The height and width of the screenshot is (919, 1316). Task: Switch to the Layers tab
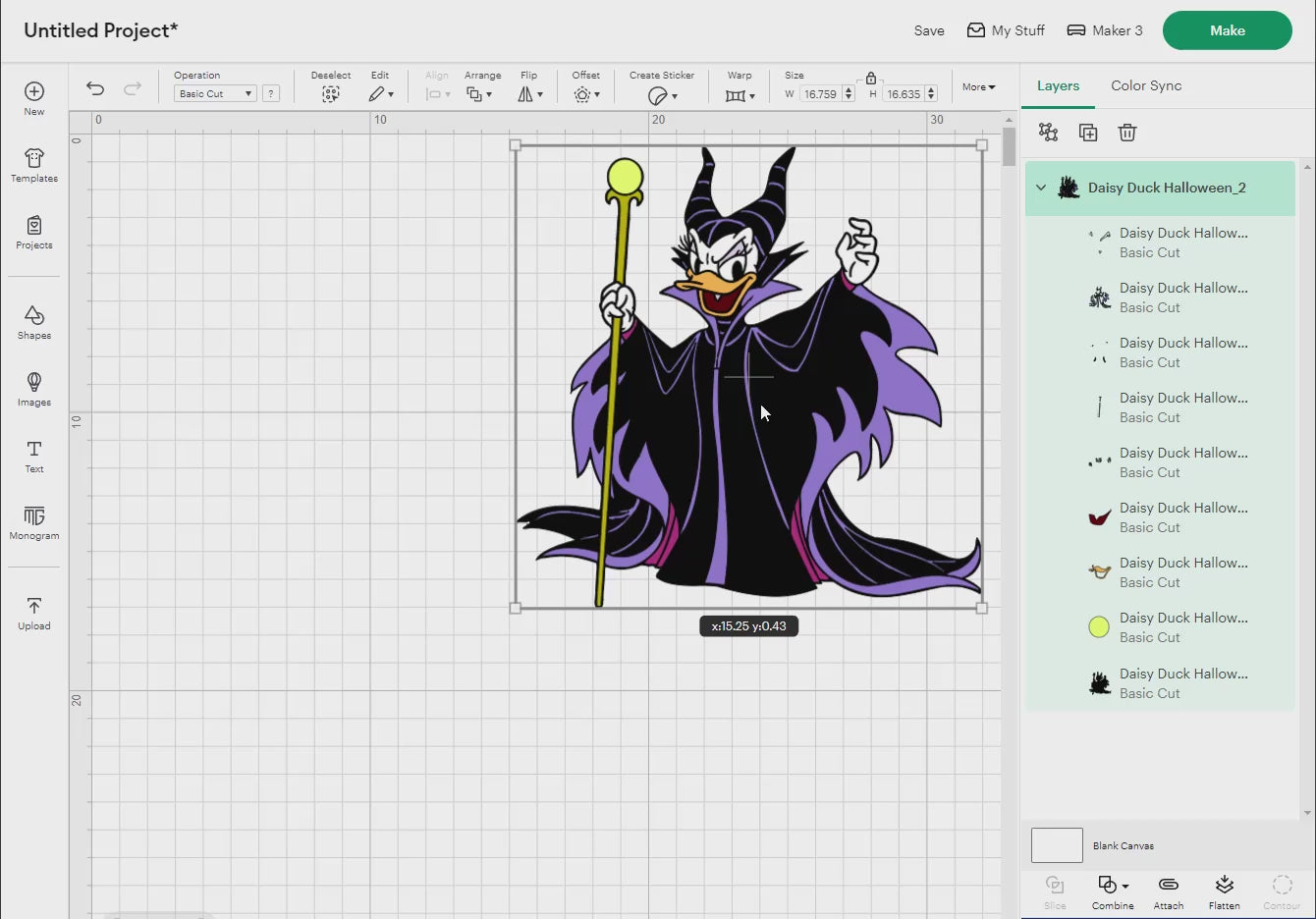(1058, 85)
